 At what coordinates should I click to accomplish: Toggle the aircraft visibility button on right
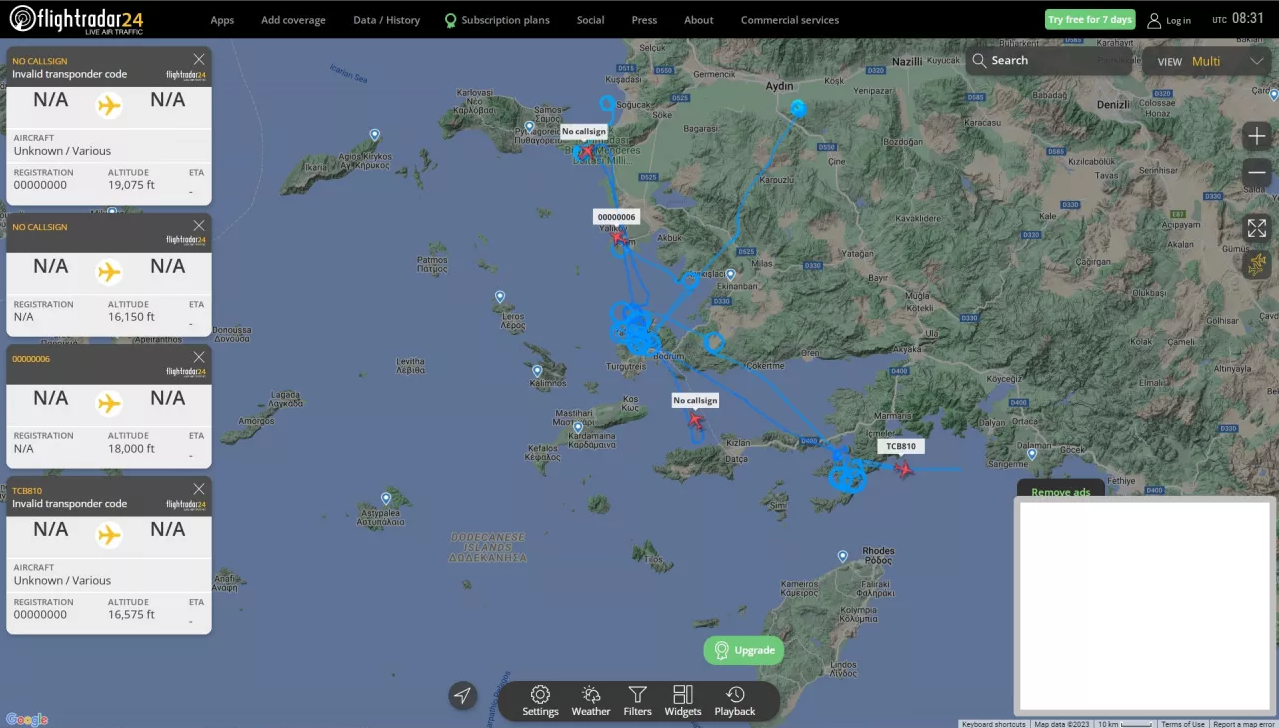coord(1257,264)
